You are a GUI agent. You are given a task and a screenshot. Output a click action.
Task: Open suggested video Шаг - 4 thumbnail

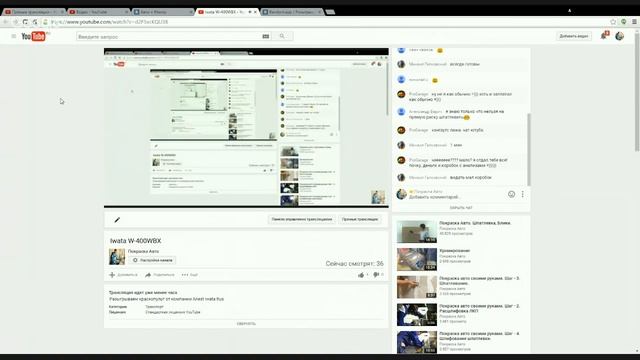point(417,342)
